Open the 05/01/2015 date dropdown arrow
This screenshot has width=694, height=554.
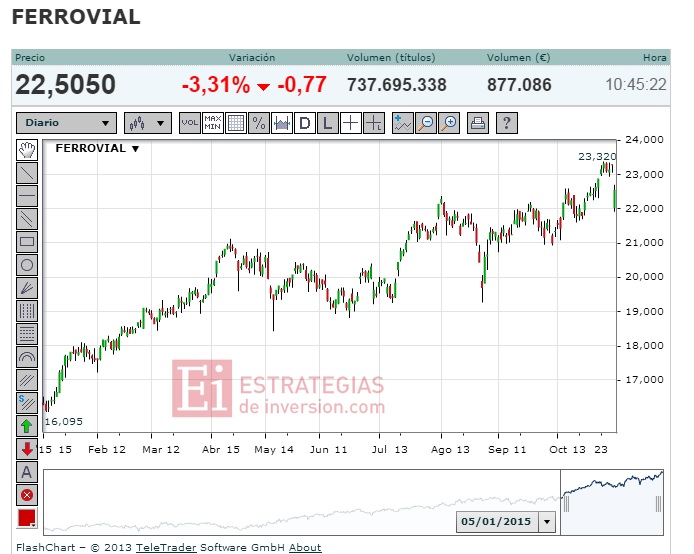tap(547, 522)
